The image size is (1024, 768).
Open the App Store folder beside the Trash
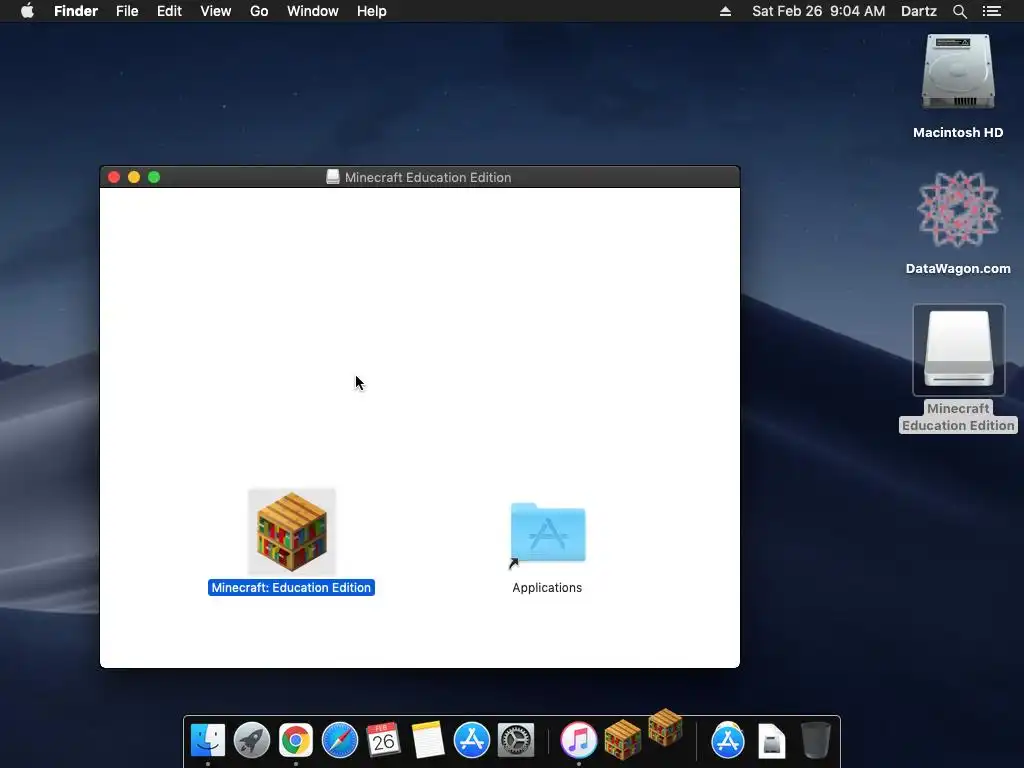[728, 741]
